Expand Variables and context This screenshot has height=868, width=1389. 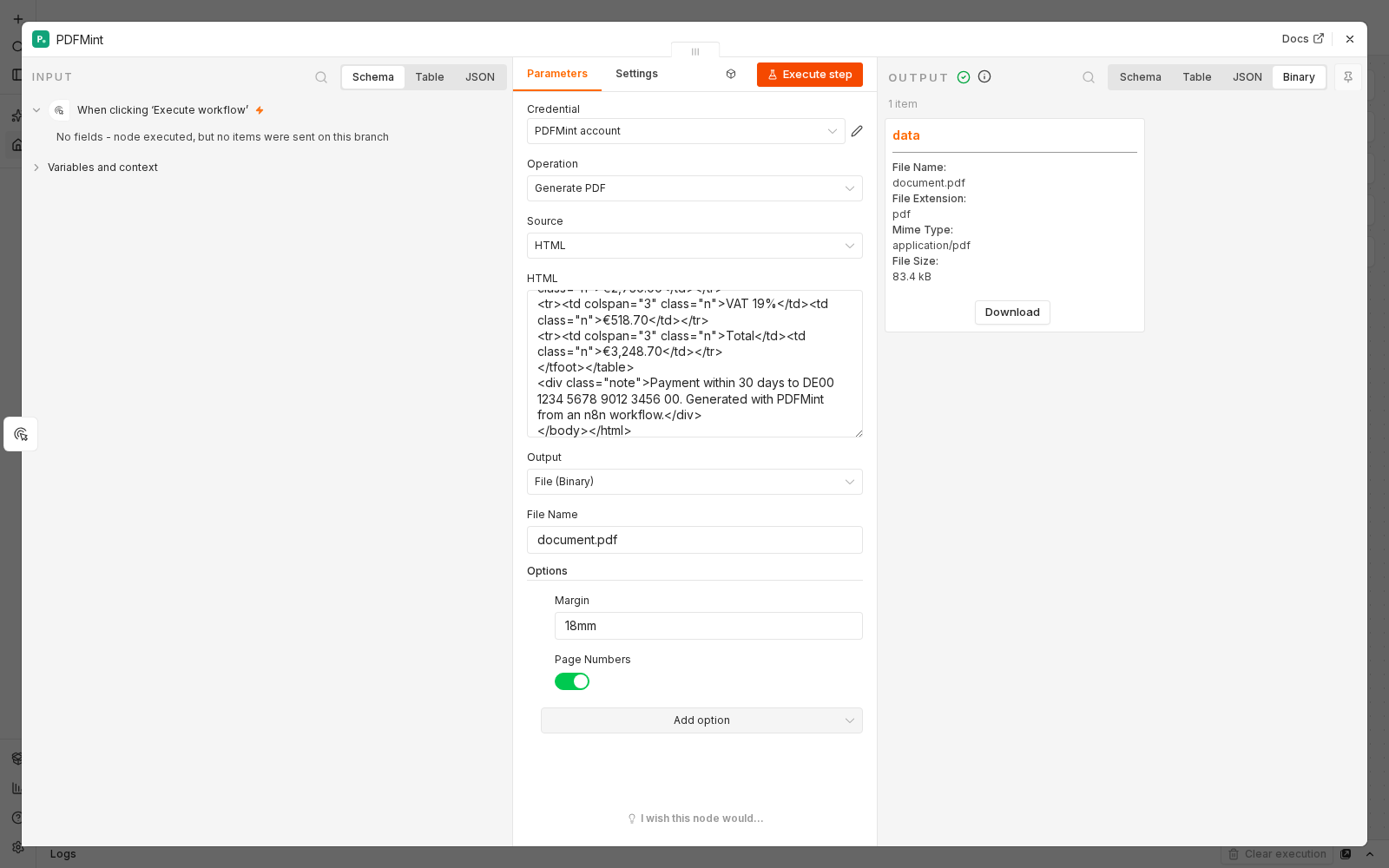(x=36, y=168)
